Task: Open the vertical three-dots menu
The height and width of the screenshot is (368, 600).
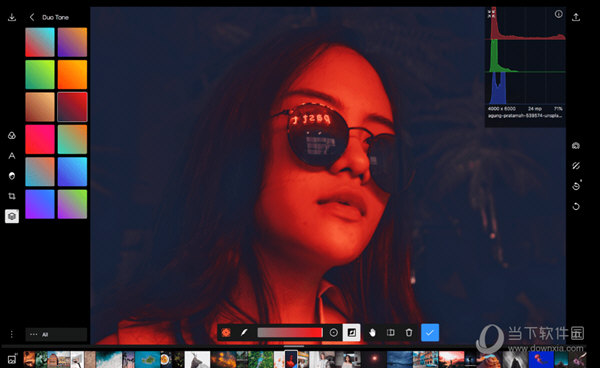Action: [12, 334]
